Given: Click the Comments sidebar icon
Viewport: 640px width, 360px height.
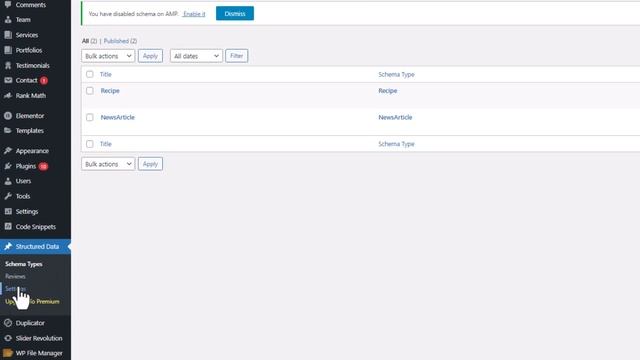Looking at the screenshot, I should click(x=8, y=4).
